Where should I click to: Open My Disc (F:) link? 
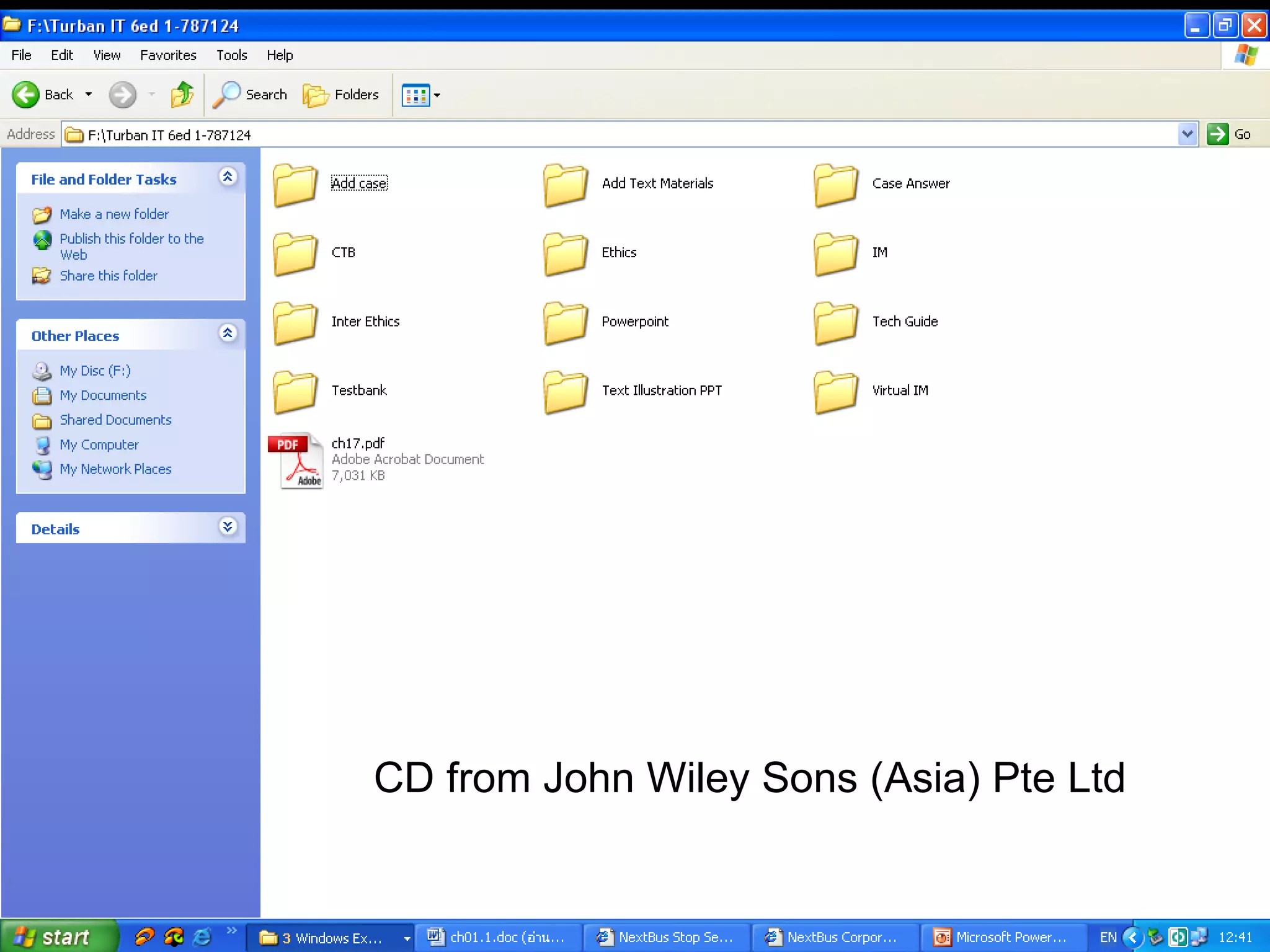click(x=95, y=371)
